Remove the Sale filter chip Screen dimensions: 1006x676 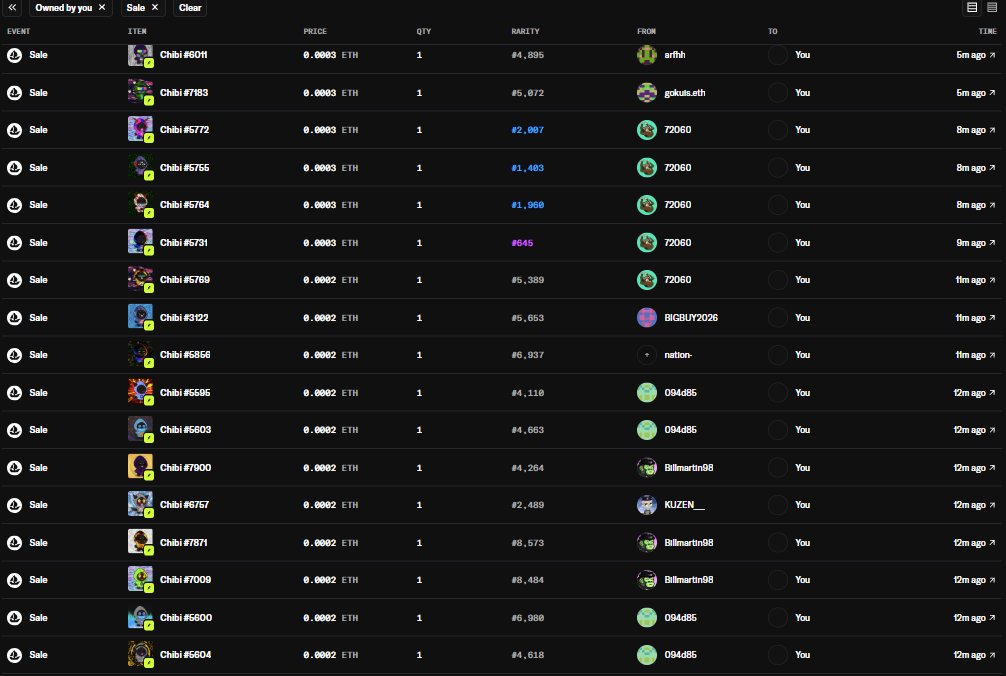[155, 8]
